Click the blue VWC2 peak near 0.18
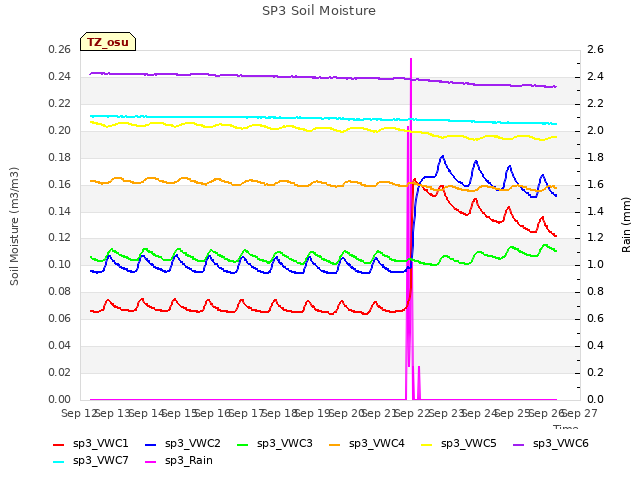Viewport: 640px width, 480px height. pyautogui.click(x=442, y=156)
